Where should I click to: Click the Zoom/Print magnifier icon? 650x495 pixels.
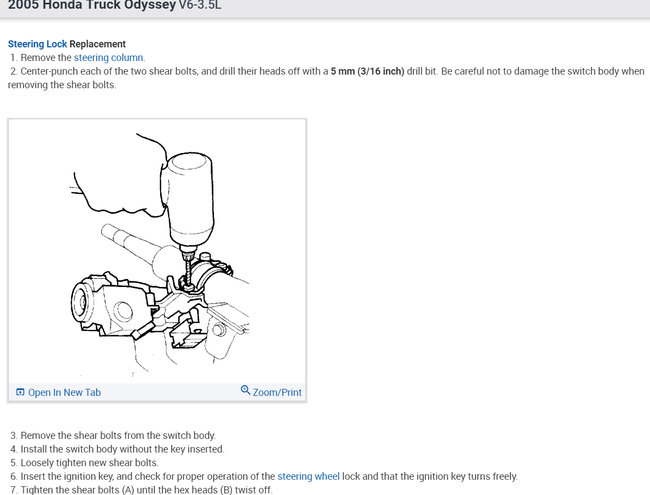[x=245, y=391]
